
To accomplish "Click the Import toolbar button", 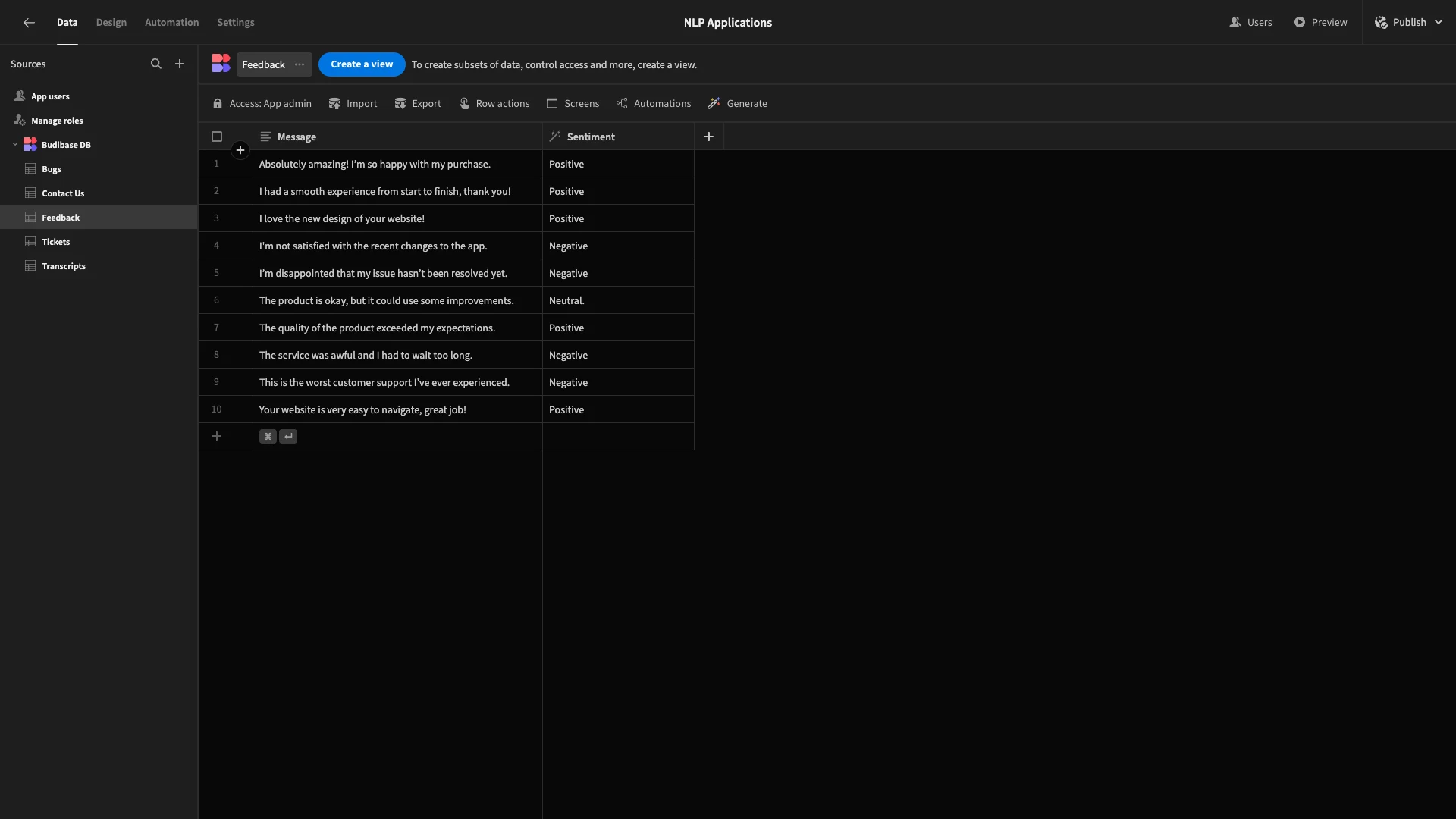I will point(353,103).
